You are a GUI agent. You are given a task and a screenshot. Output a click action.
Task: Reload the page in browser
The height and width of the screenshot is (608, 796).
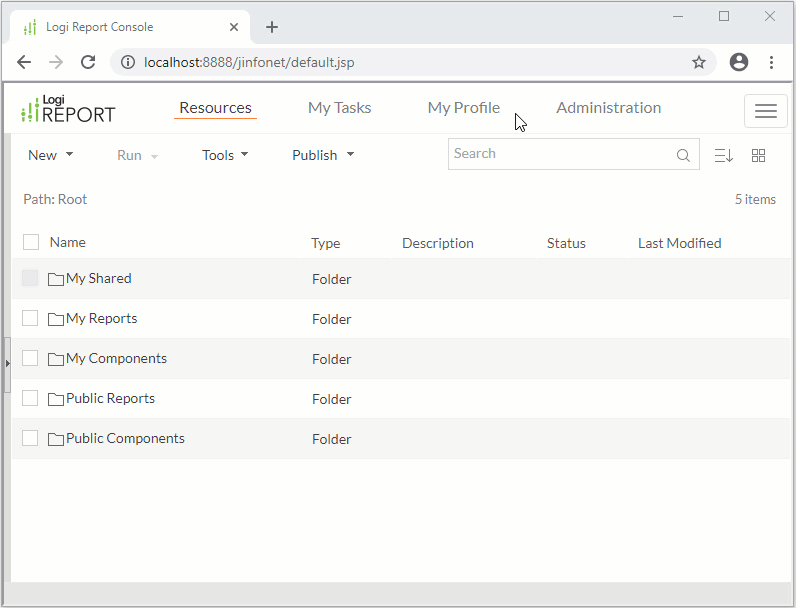tap(88, 62)
